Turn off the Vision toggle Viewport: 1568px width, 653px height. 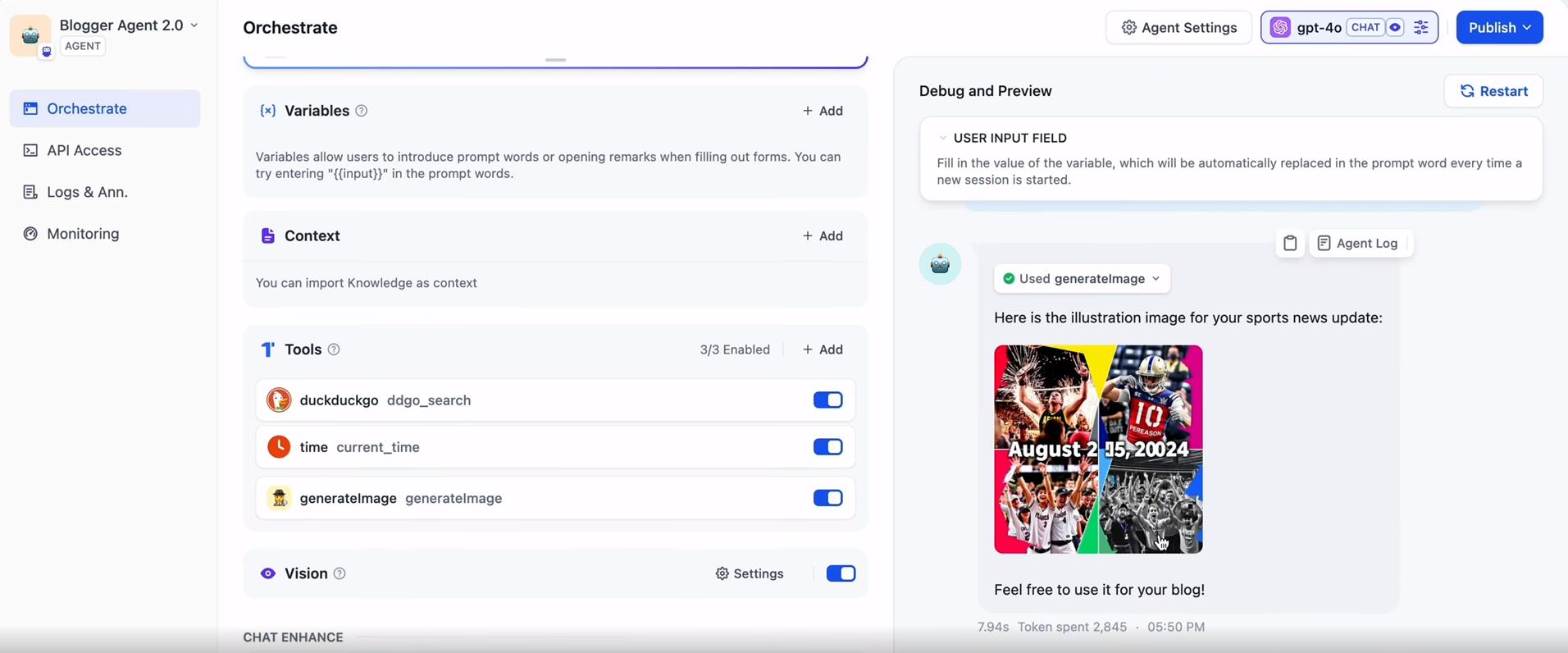point(841,573)
